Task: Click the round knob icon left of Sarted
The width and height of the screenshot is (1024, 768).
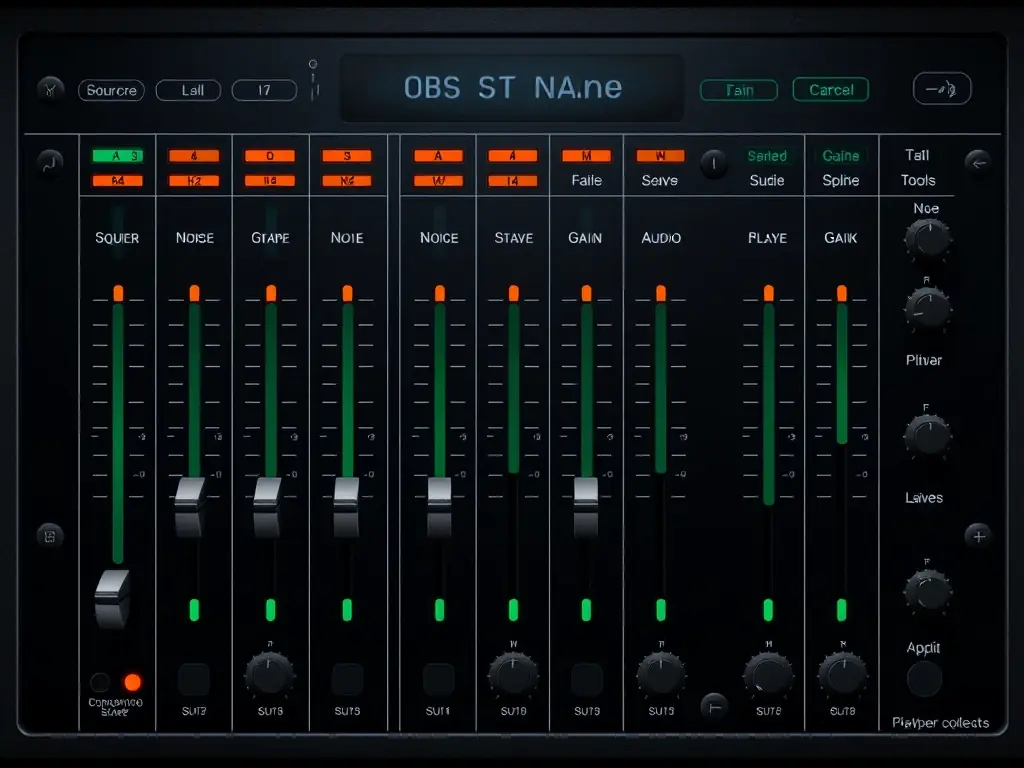Action: tap(714, 163)
